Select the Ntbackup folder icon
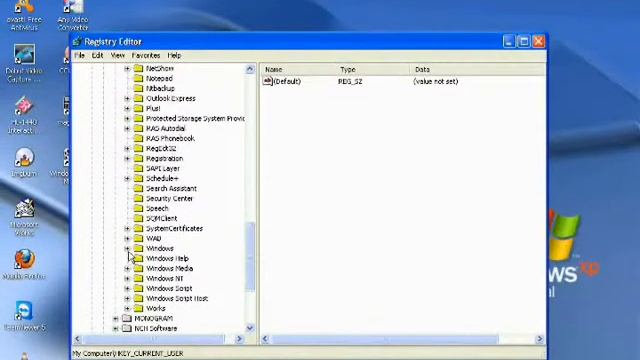 click(139, 89)
